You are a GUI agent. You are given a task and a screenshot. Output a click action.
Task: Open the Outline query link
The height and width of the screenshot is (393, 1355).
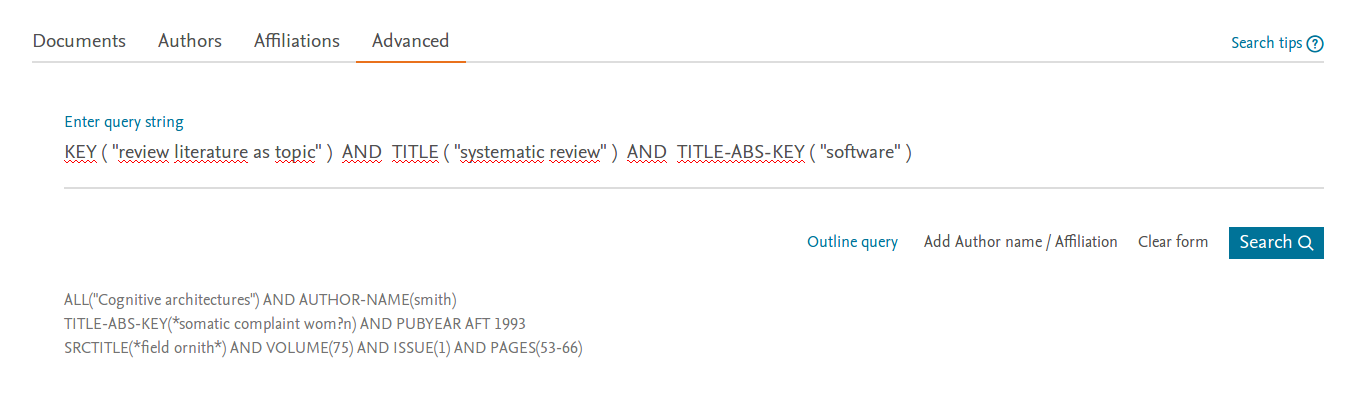coord(853,242)
